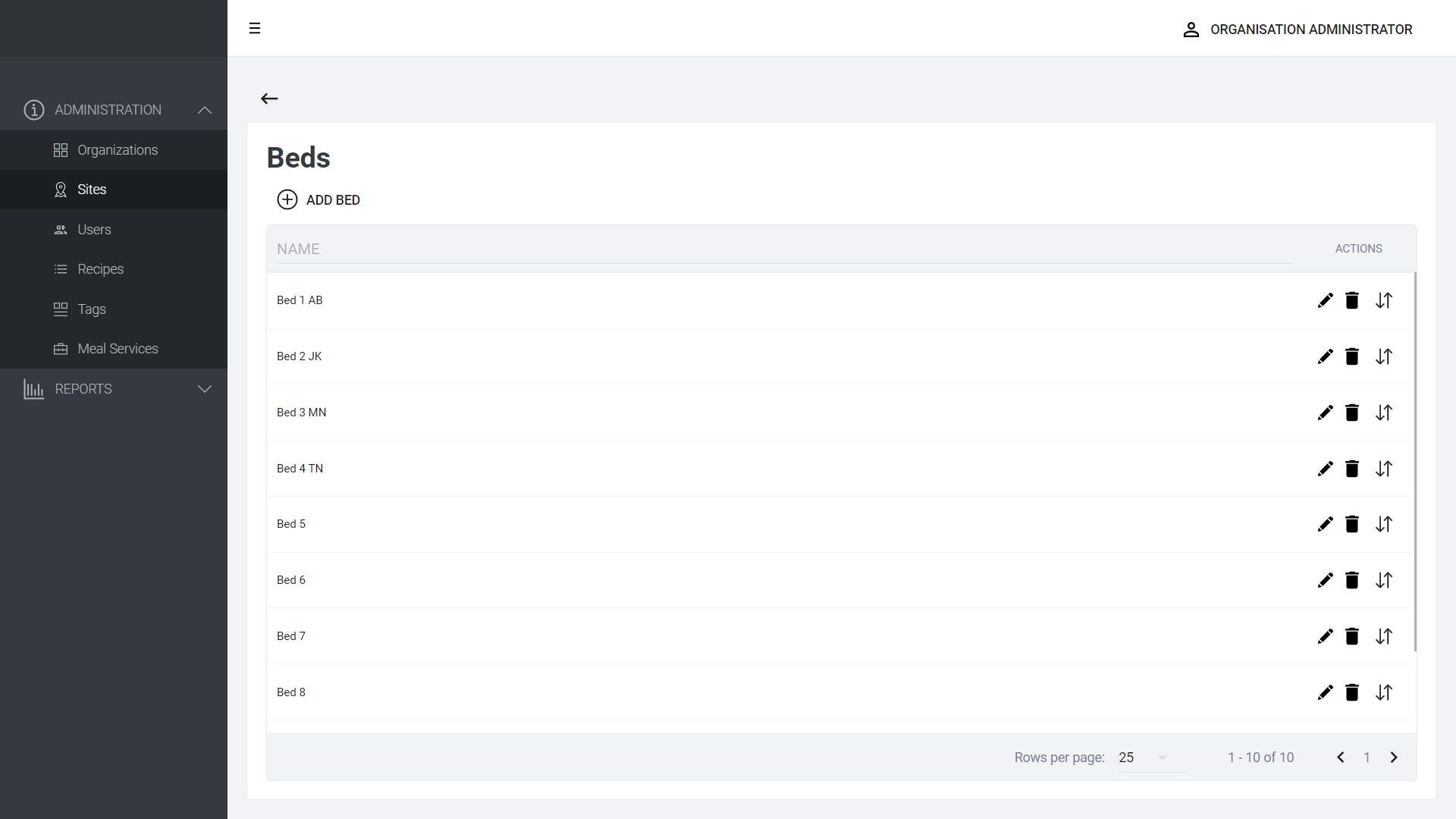Go to the next page of beds
Viewport: 1456px width, 819px height.
pyautogui.click(x=1394, y=758)
